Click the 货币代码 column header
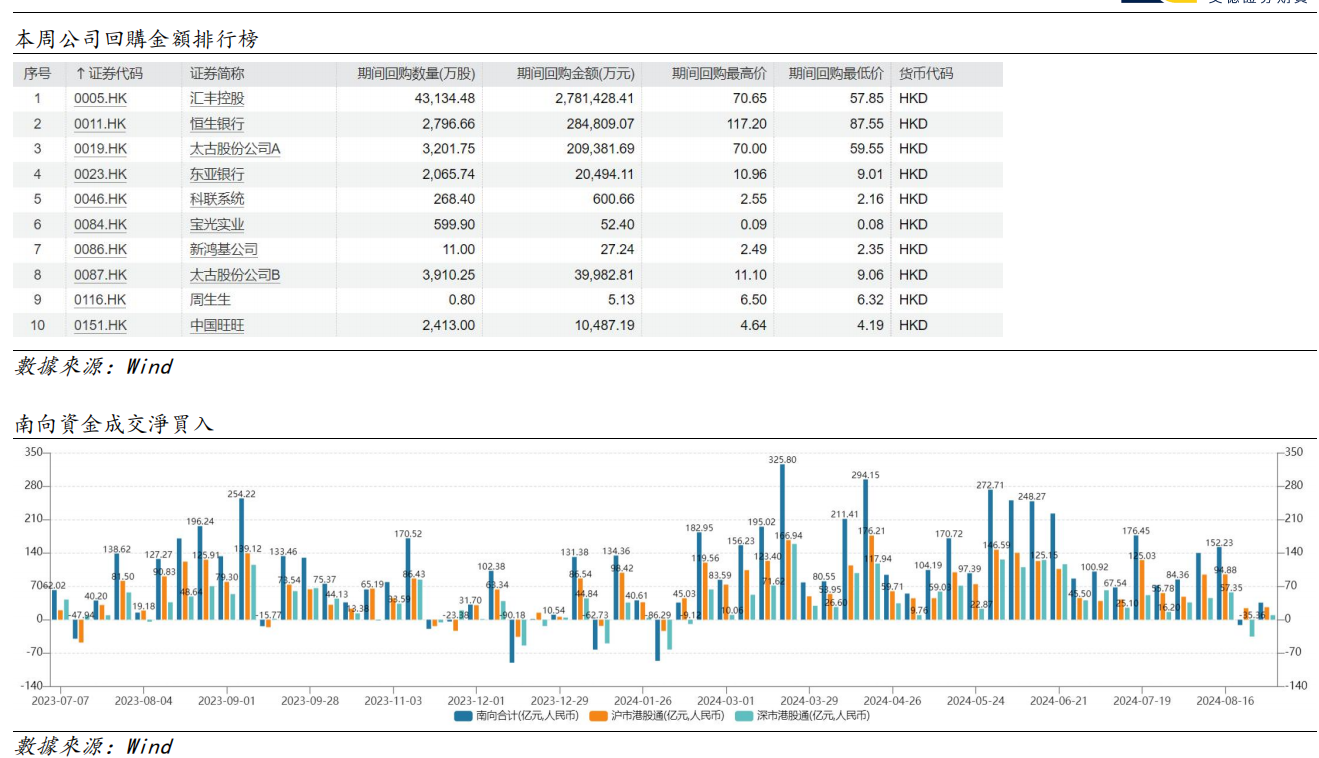The image size is (1319, 758). (x=926, y=74)
